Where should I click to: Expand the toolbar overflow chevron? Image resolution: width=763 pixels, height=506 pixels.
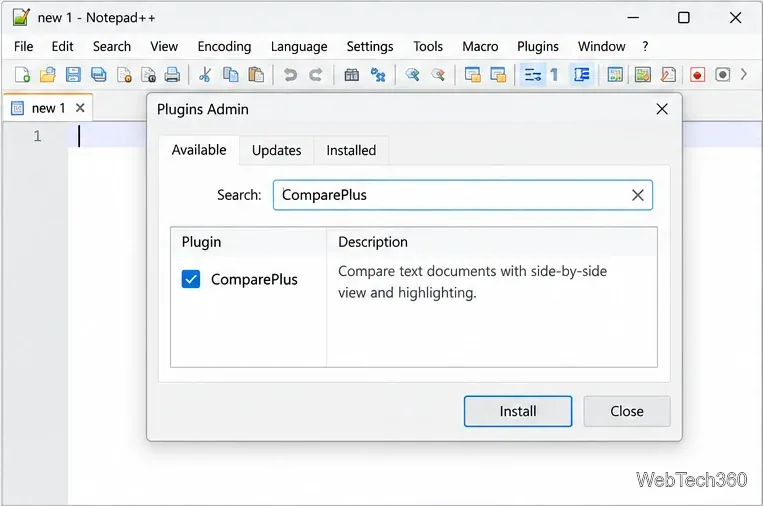click(744, 74)
